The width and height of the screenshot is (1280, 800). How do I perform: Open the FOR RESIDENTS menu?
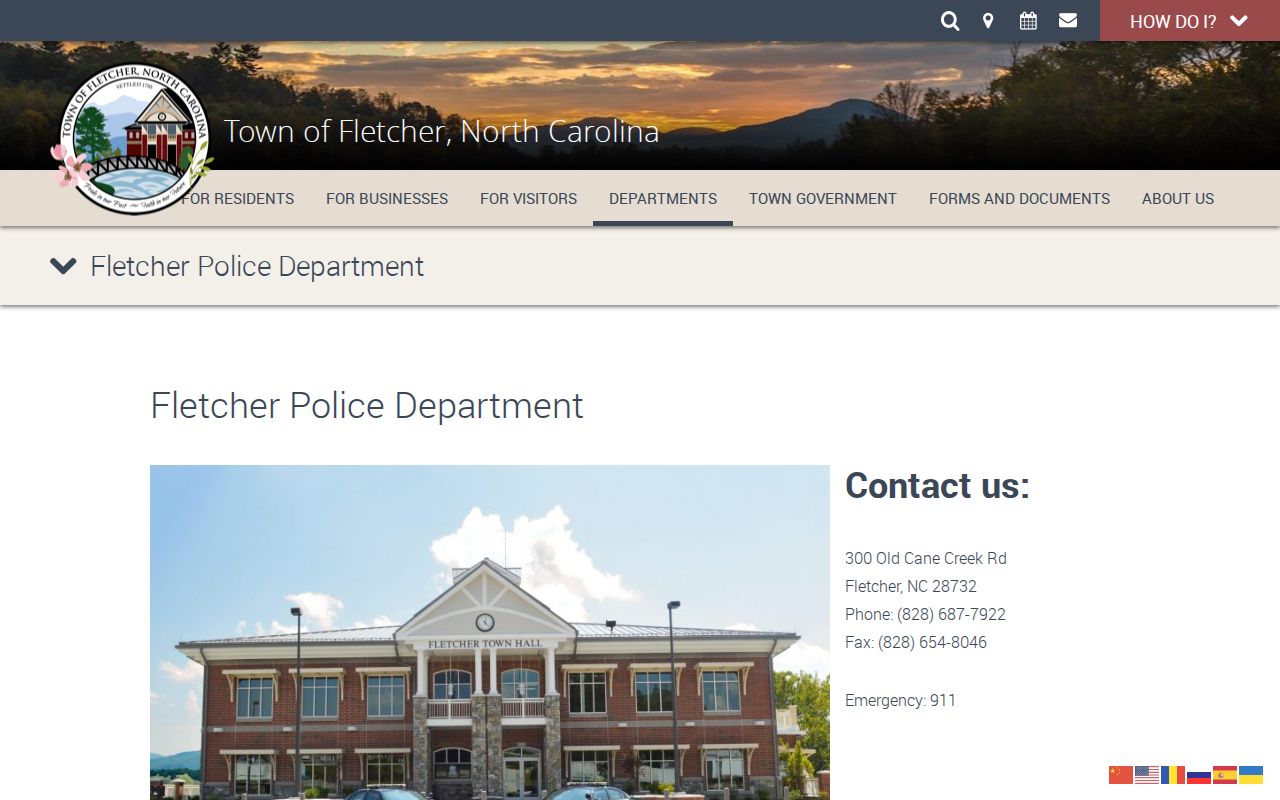point(238,198)
